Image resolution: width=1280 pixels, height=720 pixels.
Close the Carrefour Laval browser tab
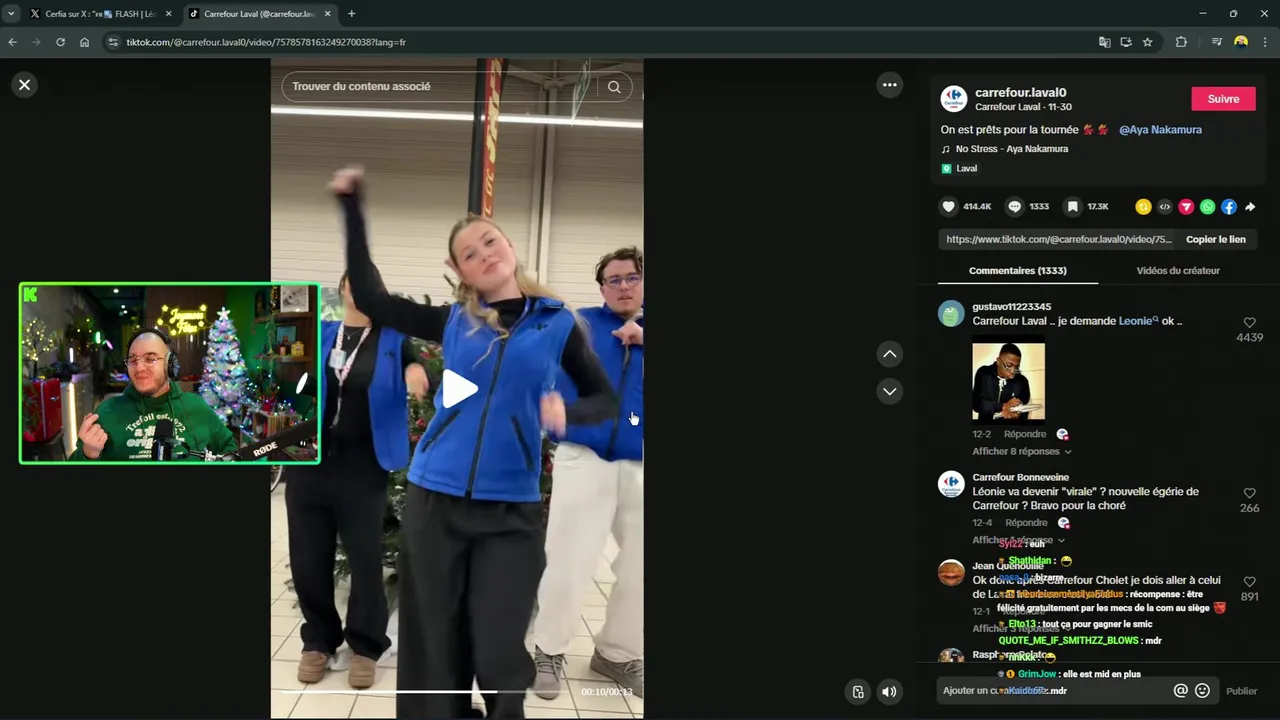[328, 14]
